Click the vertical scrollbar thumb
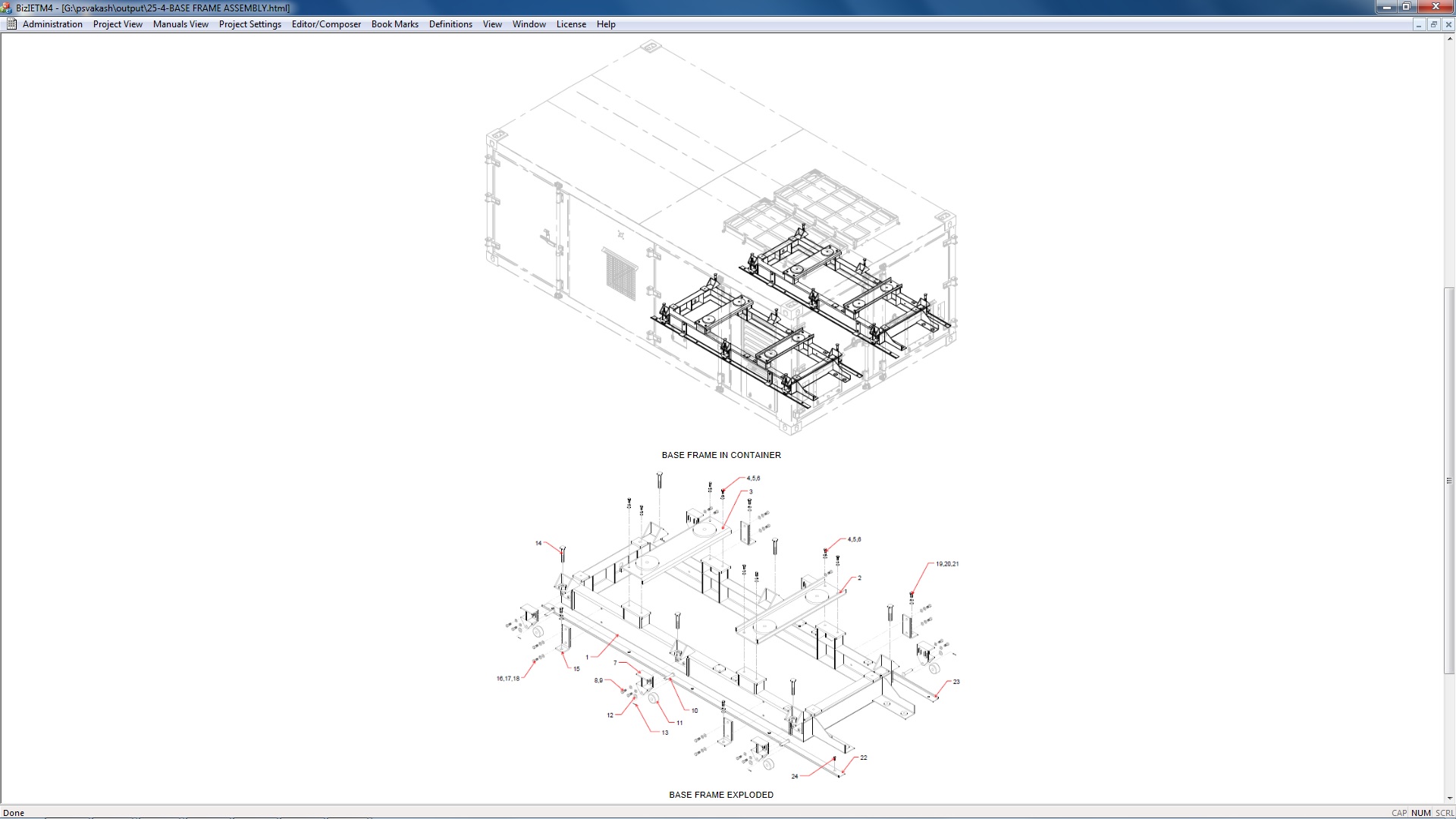 pyautogui.click(x=1449, y=481)
